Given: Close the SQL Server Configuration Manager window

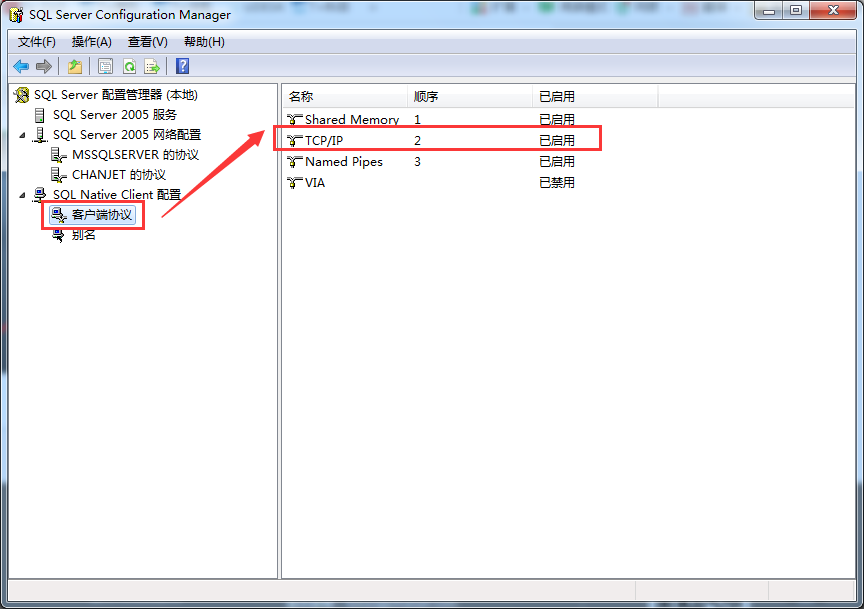Looking at the screenshot, I should coord(833,10).
